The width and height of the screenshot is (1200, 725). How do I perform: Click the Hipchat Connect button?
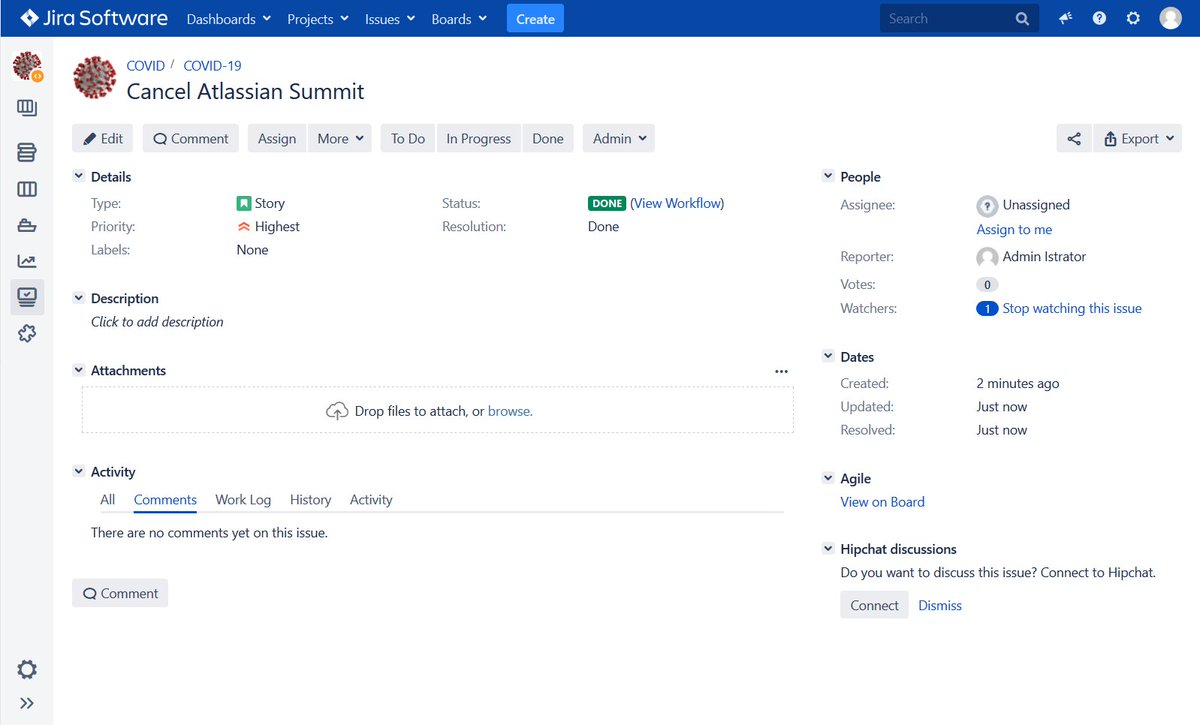[x=874, y=605]
